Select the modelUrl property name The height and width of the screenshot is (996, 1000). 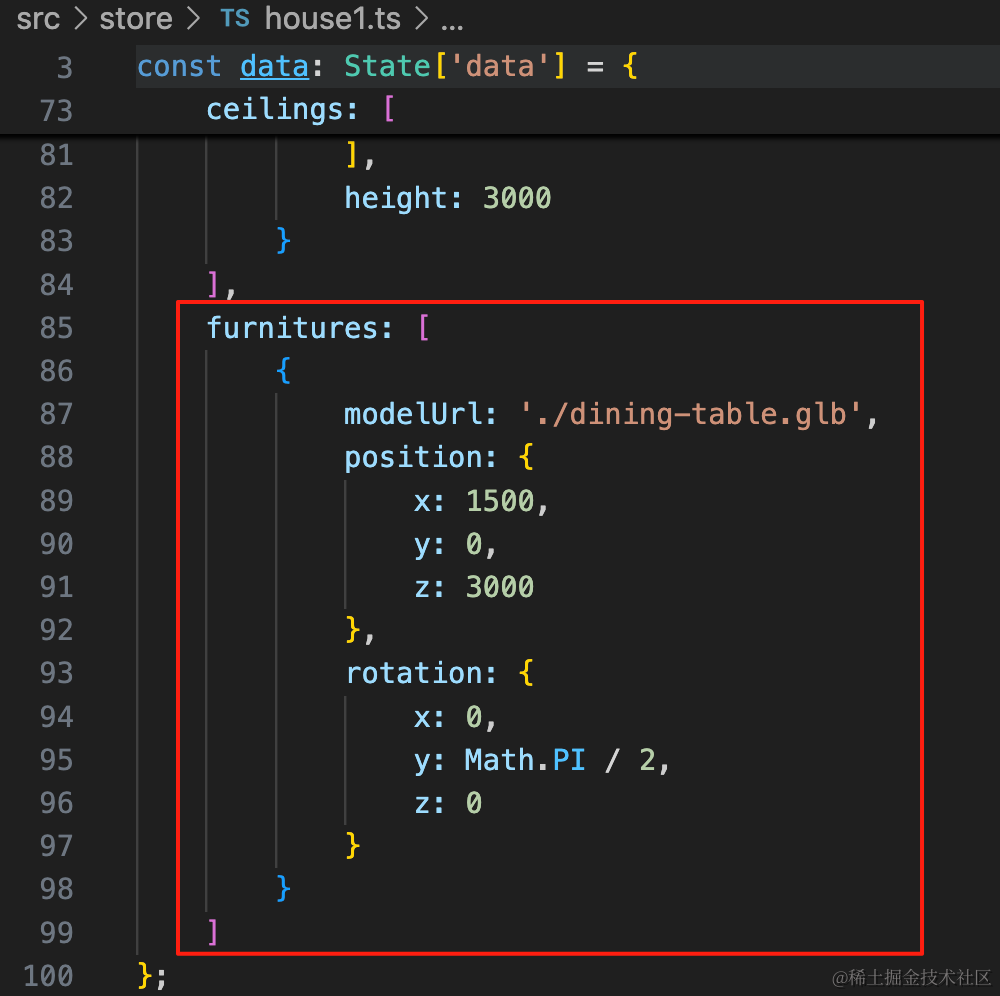413,414
